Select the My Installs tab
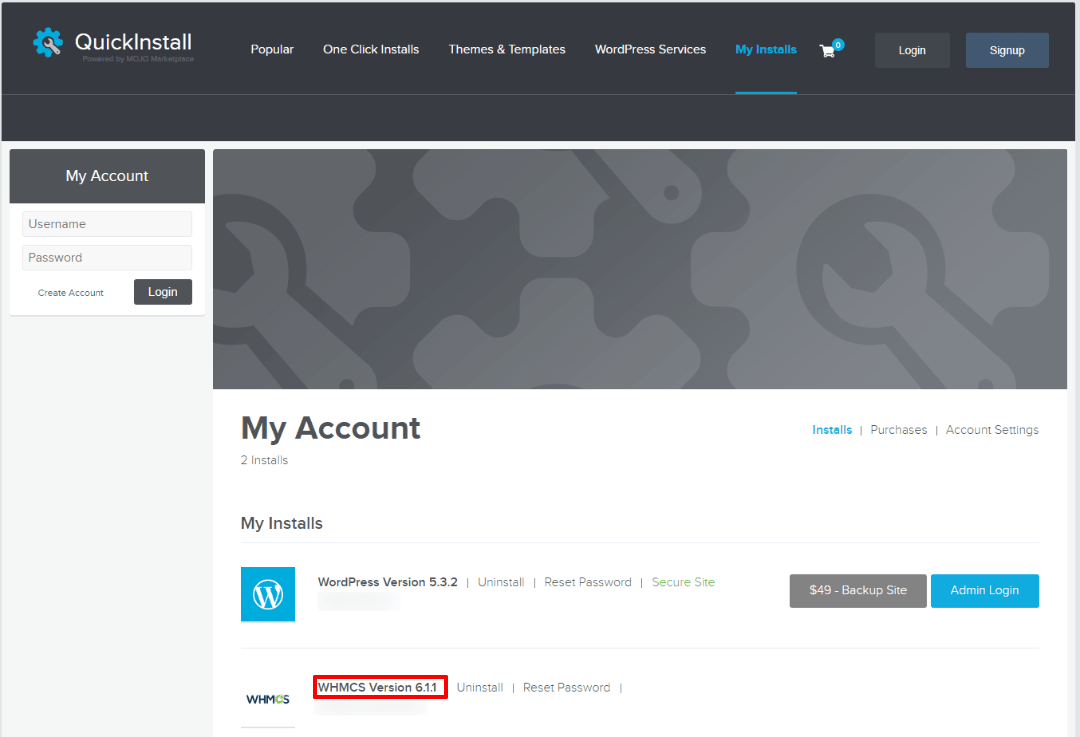Screen dimensions: 1080x737 coord(766,50)
